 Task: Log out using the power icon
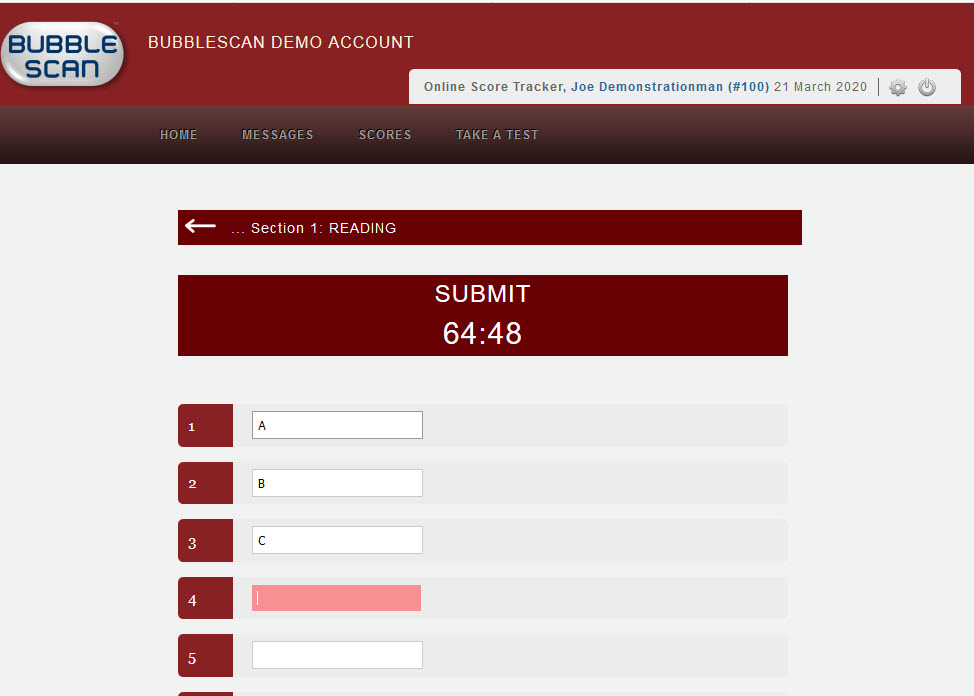click(x=927, y=87)
